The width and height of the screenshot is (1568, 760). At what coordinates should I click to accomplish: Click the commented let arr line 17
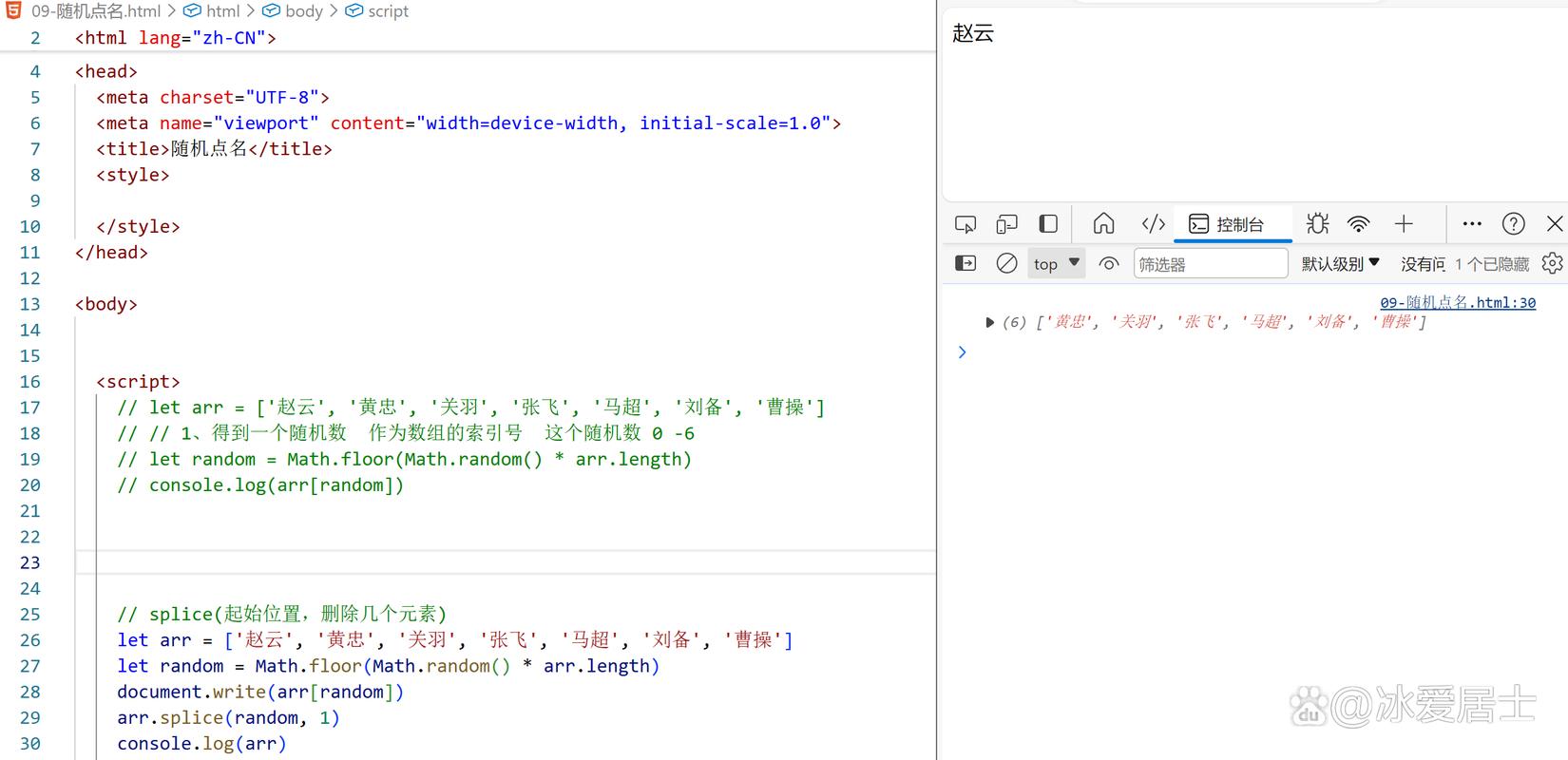pyautogui.click(x=471, y=408)
